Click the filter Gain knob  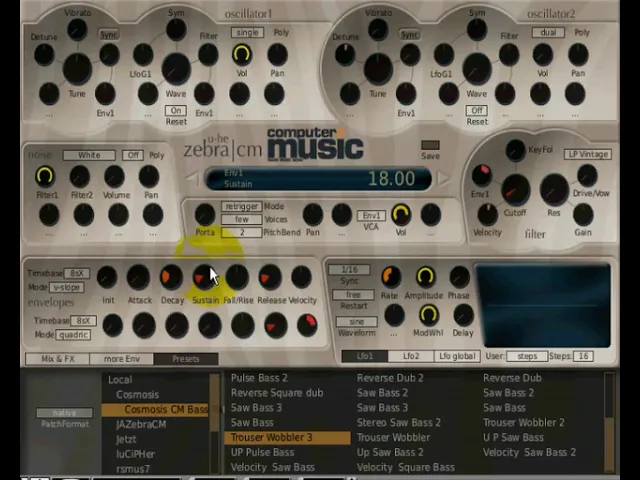tap(583, 215)
